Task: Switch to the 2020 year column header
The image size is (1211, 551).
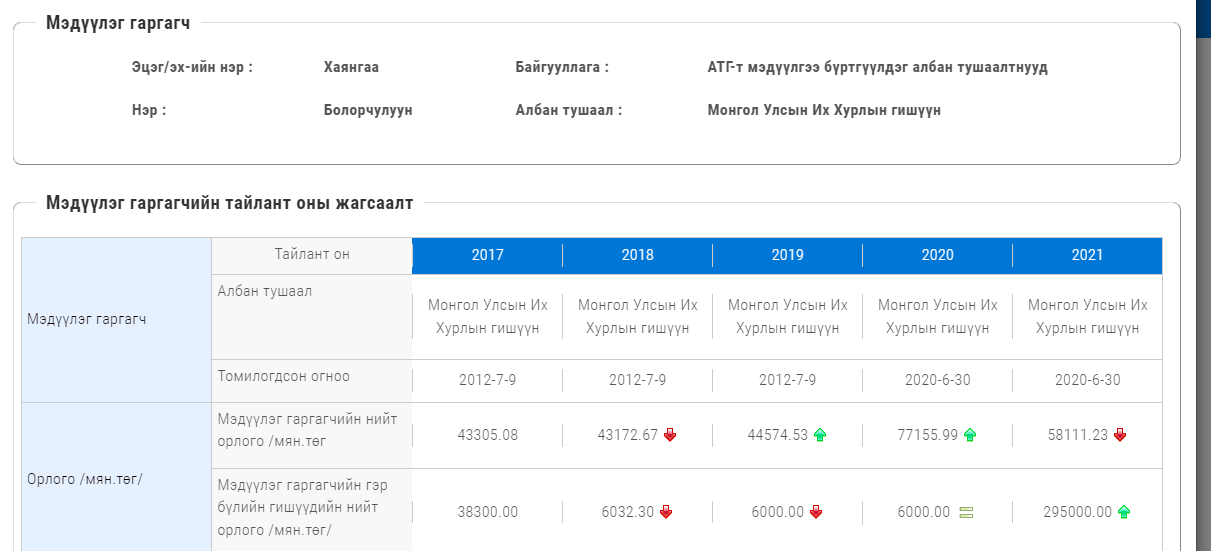Action: pos(937,255)
